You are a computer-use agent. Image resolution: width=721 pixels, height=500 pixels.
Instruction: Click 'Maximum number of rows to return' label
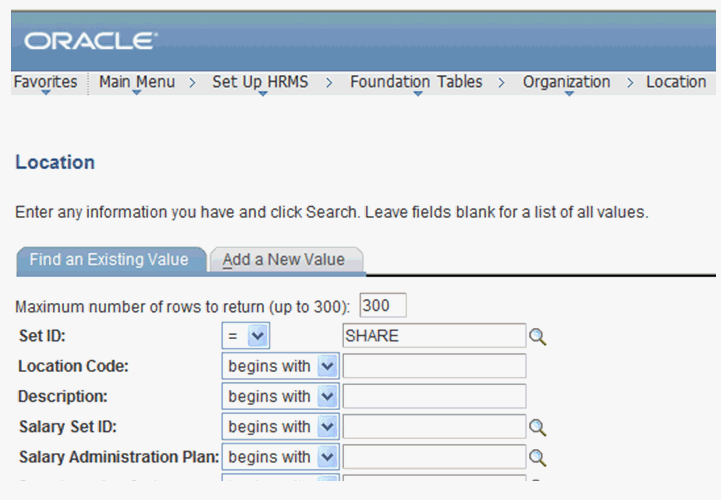pos(183,307)
